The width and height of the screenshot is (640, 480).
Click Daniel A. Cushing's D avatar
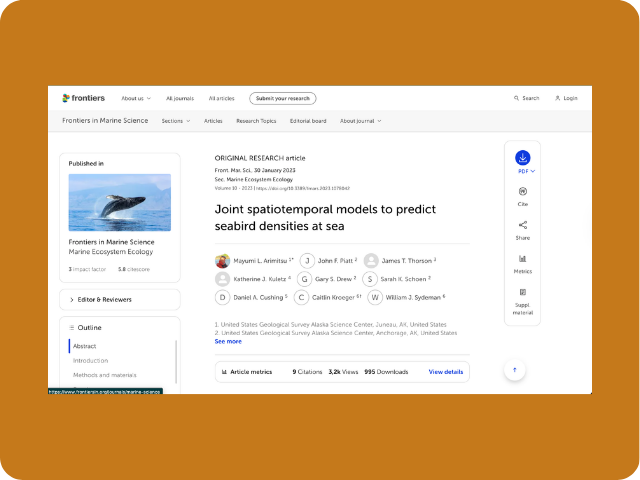pyautogui.click(x=222, y=298)
